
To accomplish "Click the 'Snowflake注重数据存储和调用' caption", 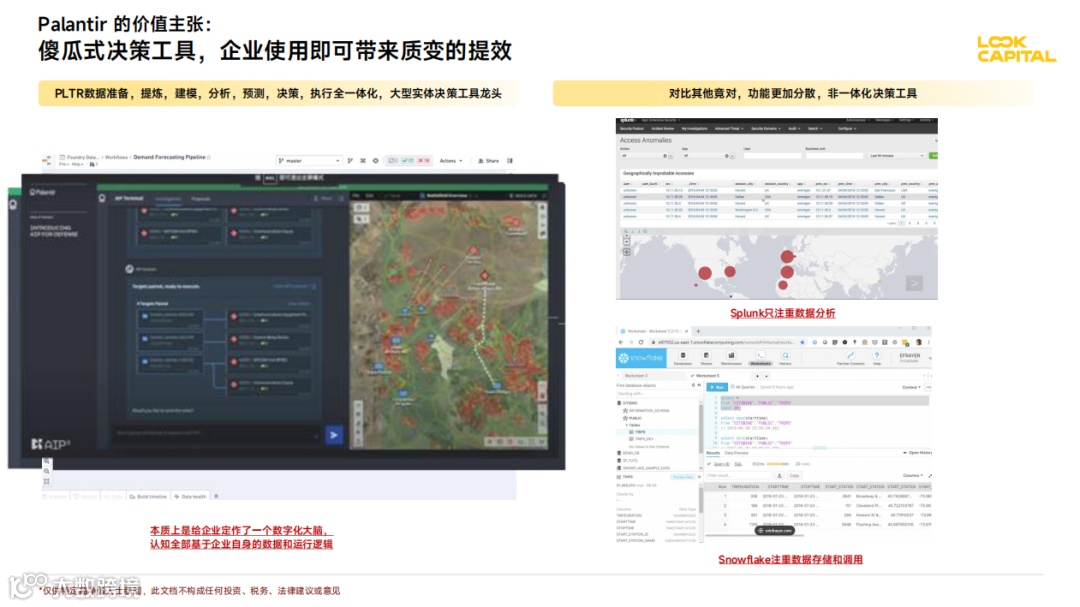I will (790, 559).
